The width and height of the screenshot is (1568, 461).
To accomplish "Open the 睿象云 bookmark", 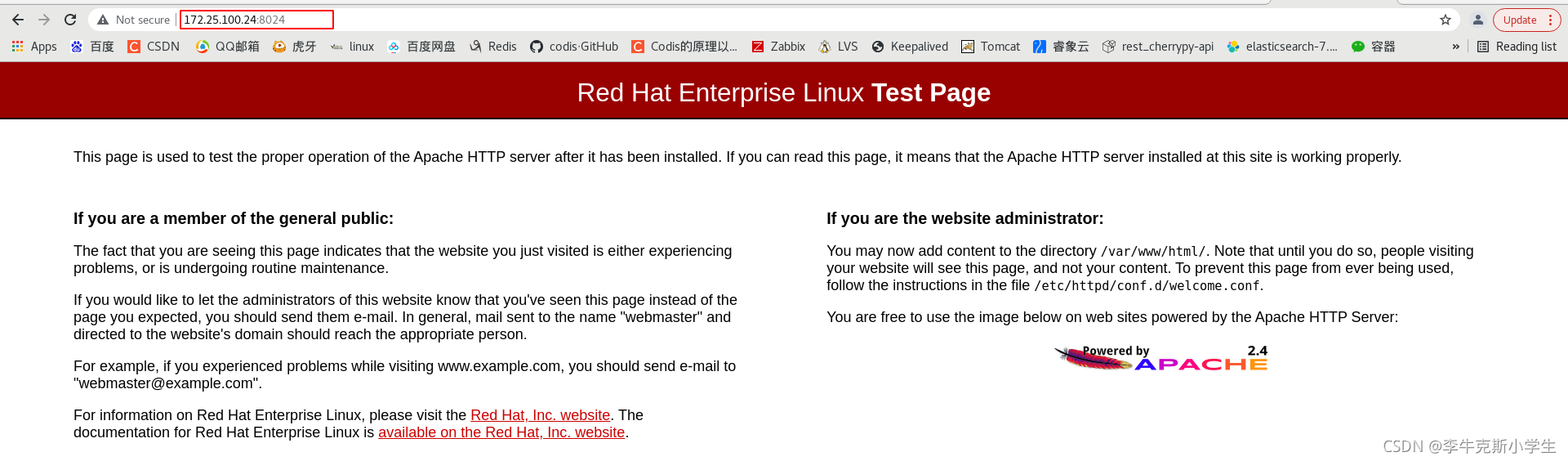I will pyautogui.click(x=1061, y=47).
